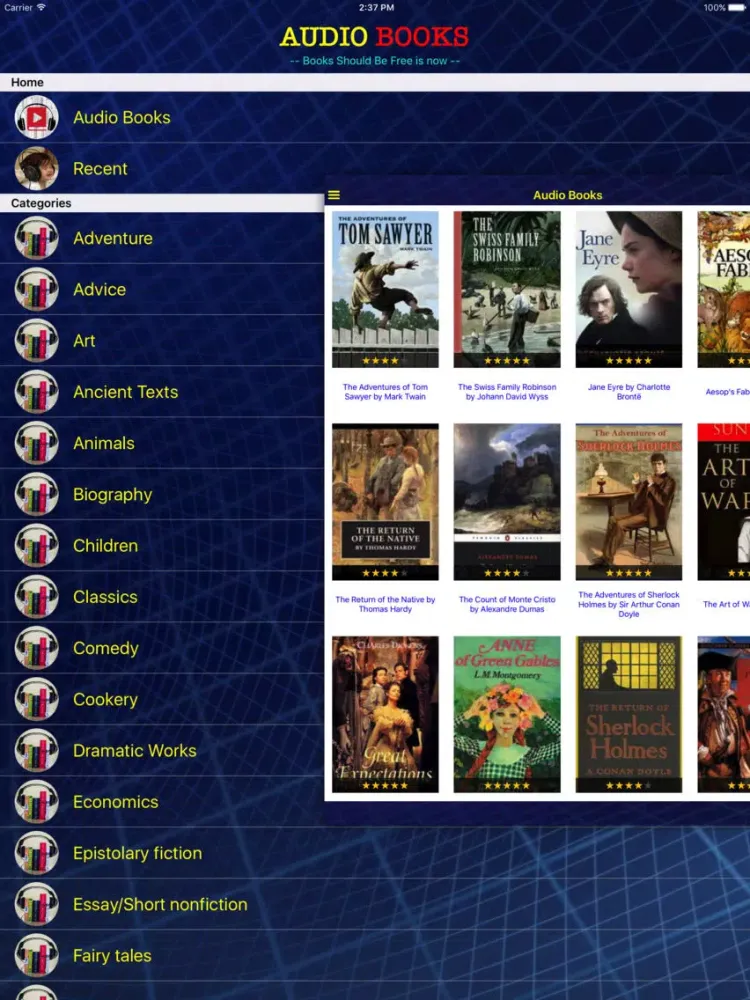Tap the Children category headphone icon
This screenshot has width=750, height=1000.
(x=36, y=546)
